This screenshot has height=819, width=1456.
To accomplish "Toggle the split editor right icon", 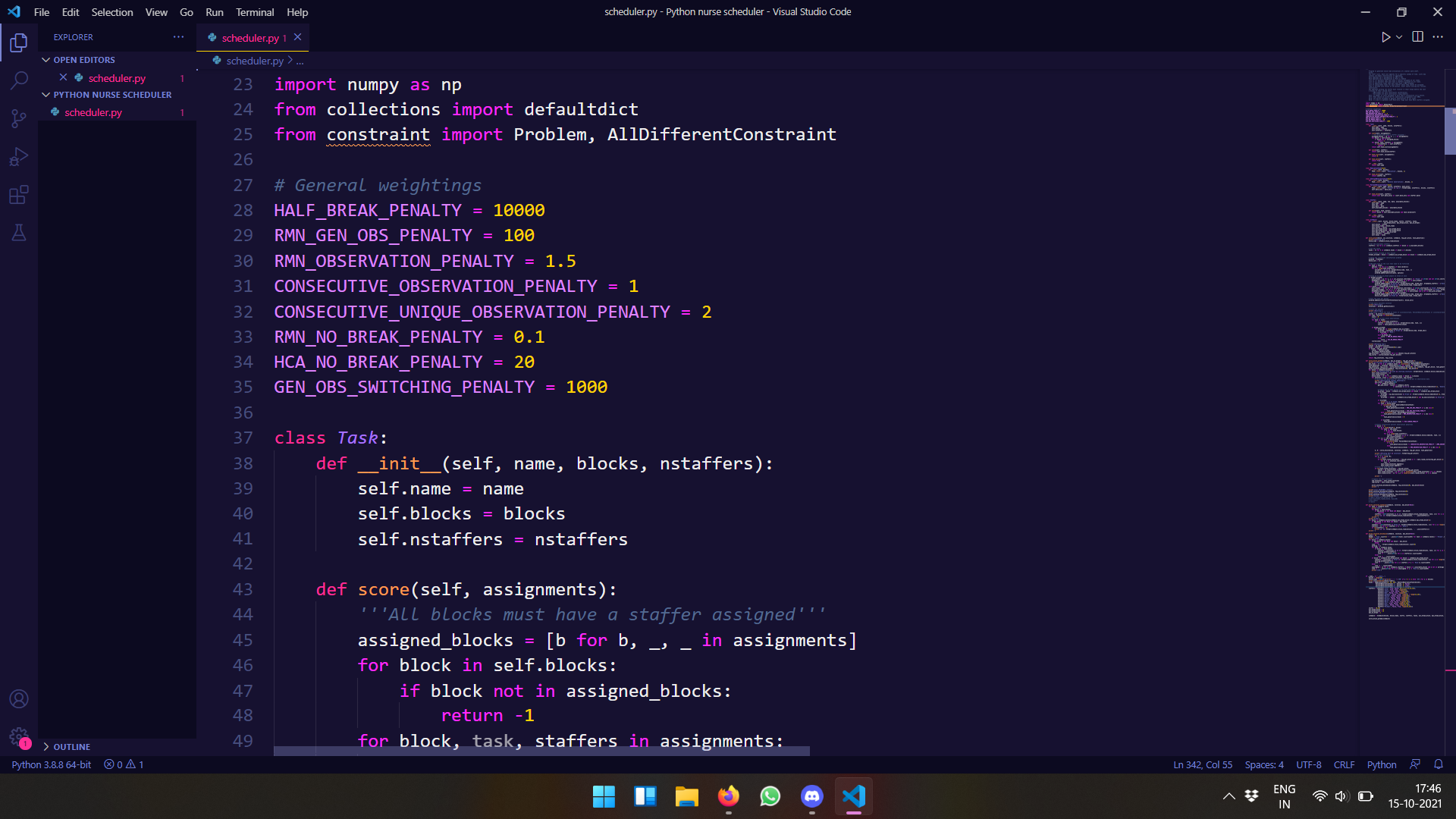I will click(1417, 37).
